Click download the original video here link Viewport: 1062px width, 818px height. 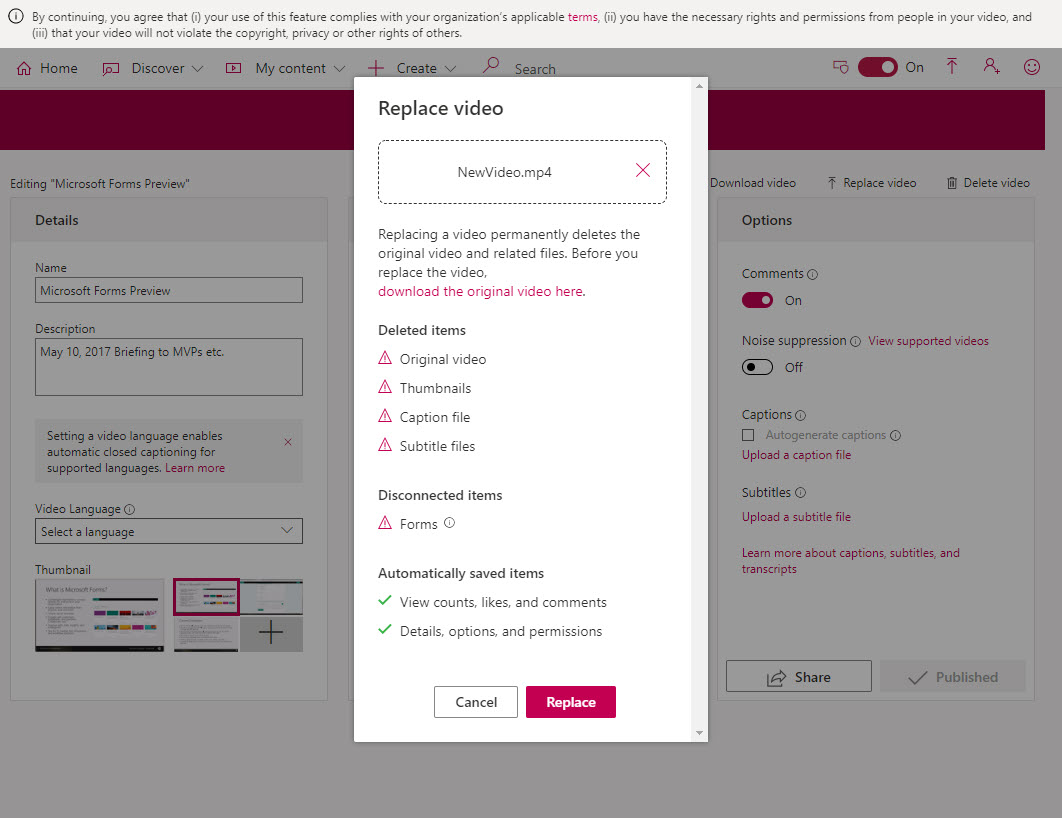[x=480, y=291]
